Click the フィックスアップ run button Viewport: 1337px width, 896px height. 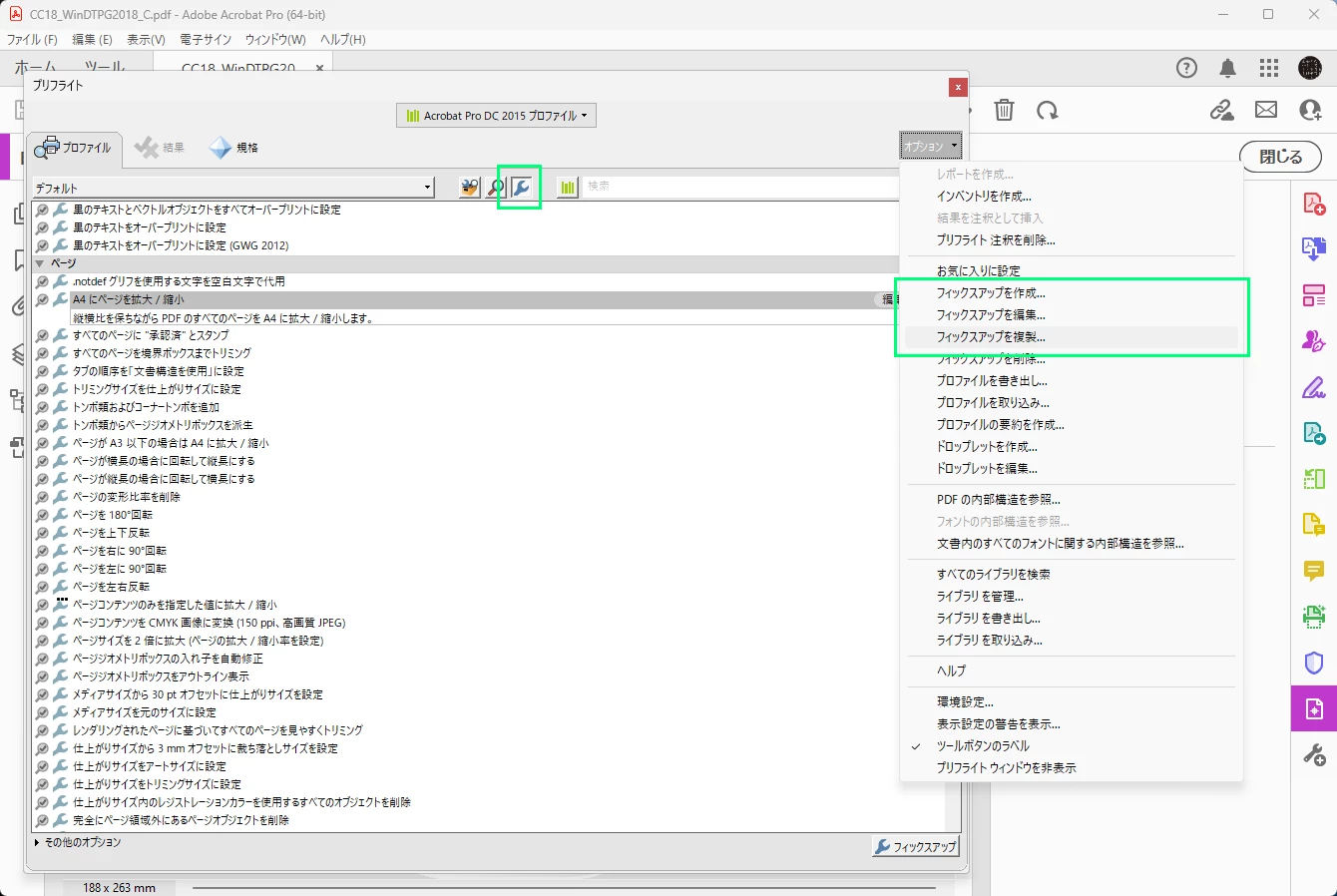click(x=915, y=847)
